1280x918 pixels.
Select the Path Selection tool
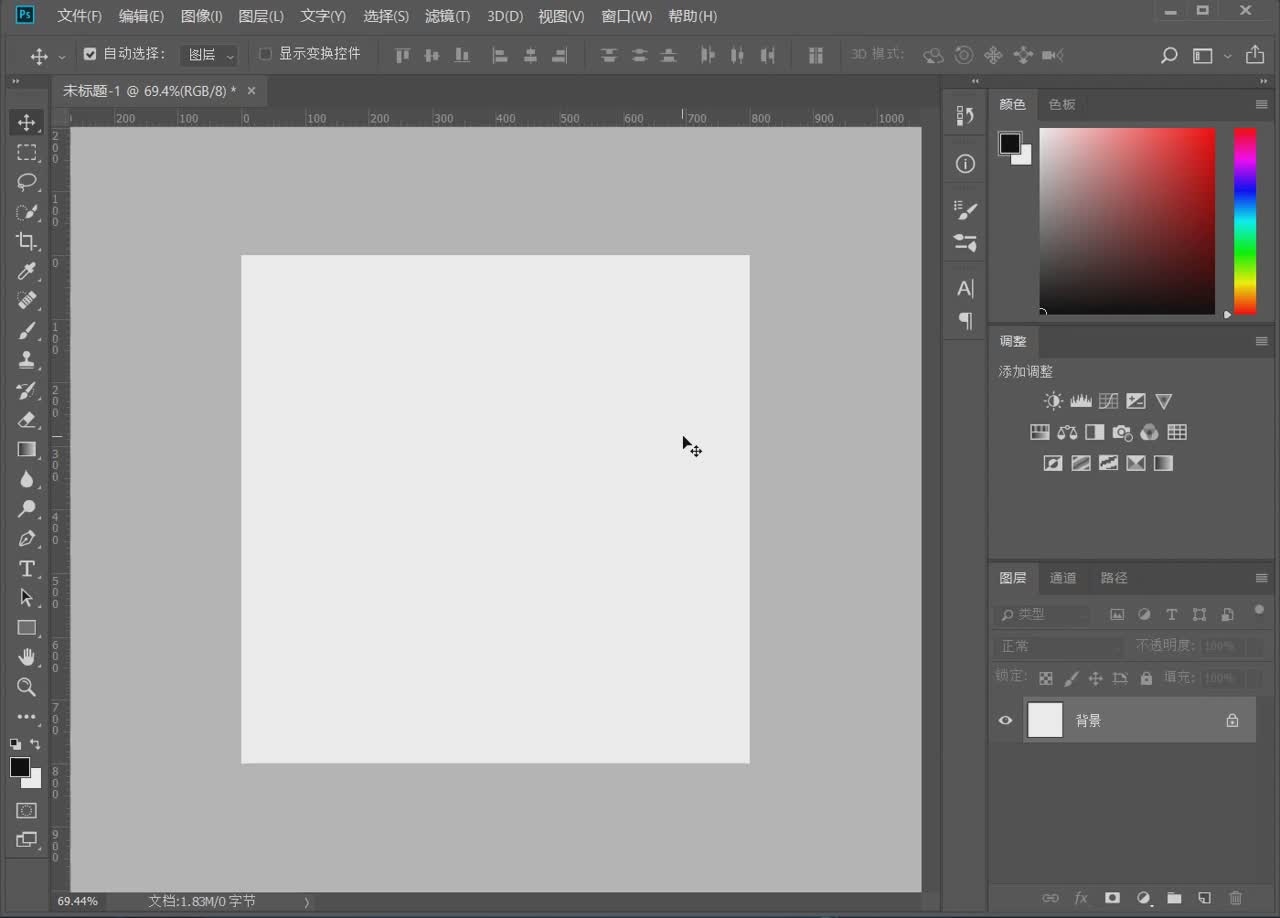pyautogui.click(x=27, y=597)
